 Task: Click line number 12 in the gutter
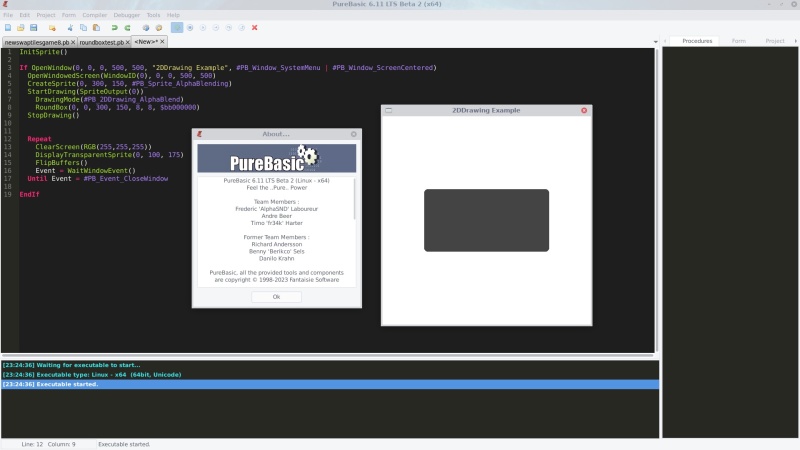(8, 139)
